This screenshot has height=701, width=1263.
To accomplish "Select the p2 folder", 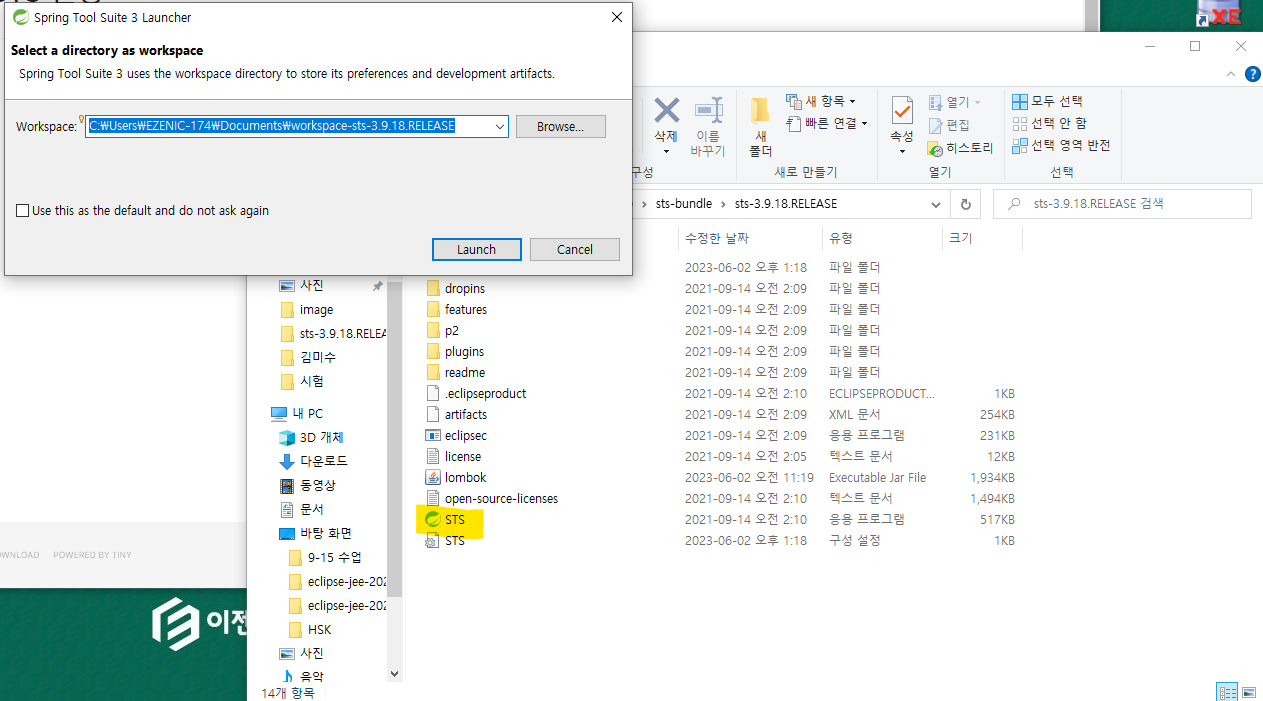I will [x=452, y=330].
